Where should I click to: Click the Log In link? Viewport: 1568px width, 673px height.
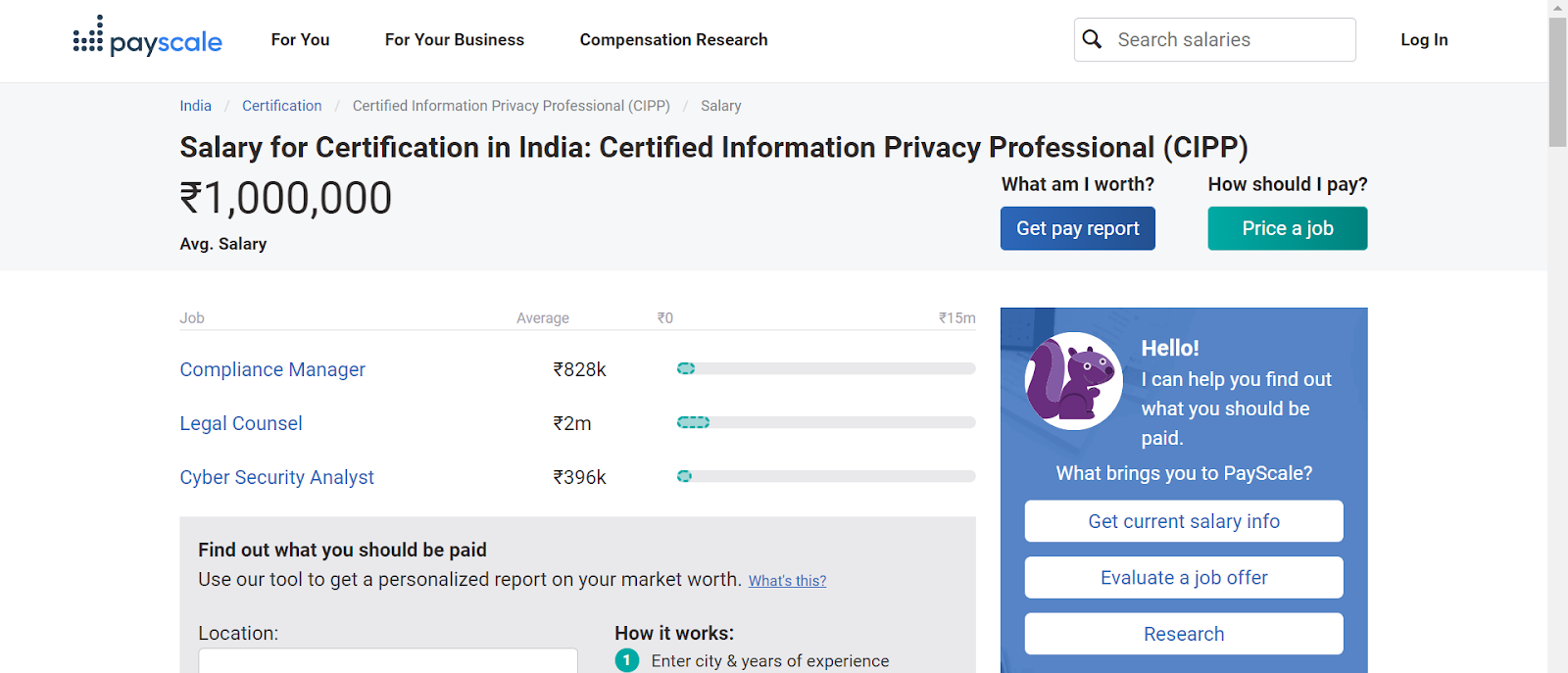pyautogui.click(x=1424, y=40)
